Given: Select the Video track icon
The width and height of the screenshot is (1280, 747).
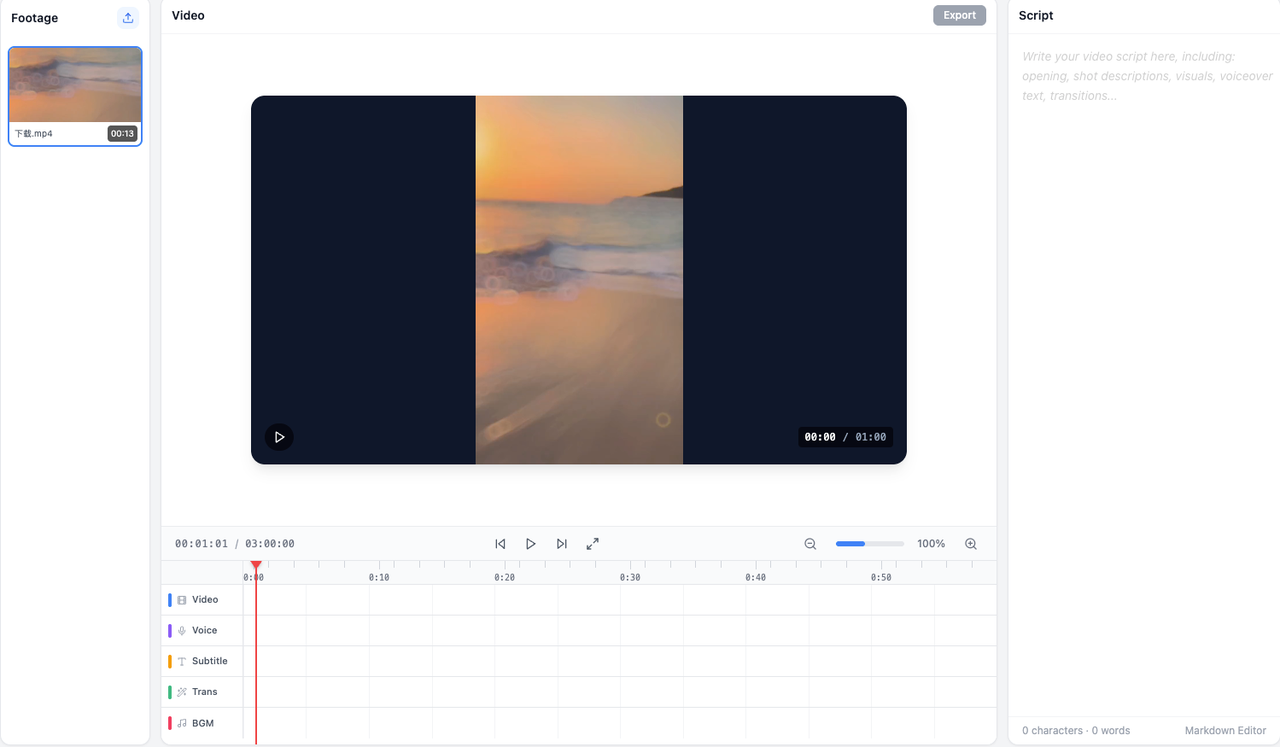Looking at the screenshot, I should pyautogui.click(x=180, y=599).
